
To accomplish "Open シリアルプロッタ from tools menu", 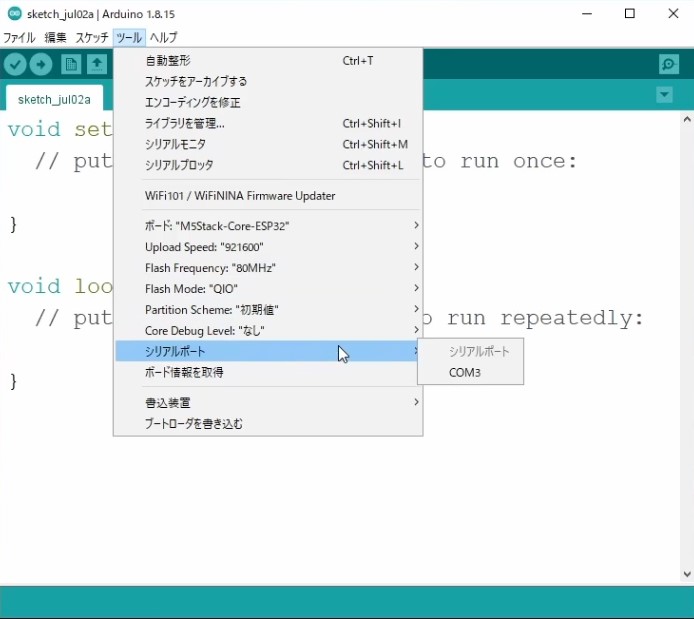I will tap(268, 165).
